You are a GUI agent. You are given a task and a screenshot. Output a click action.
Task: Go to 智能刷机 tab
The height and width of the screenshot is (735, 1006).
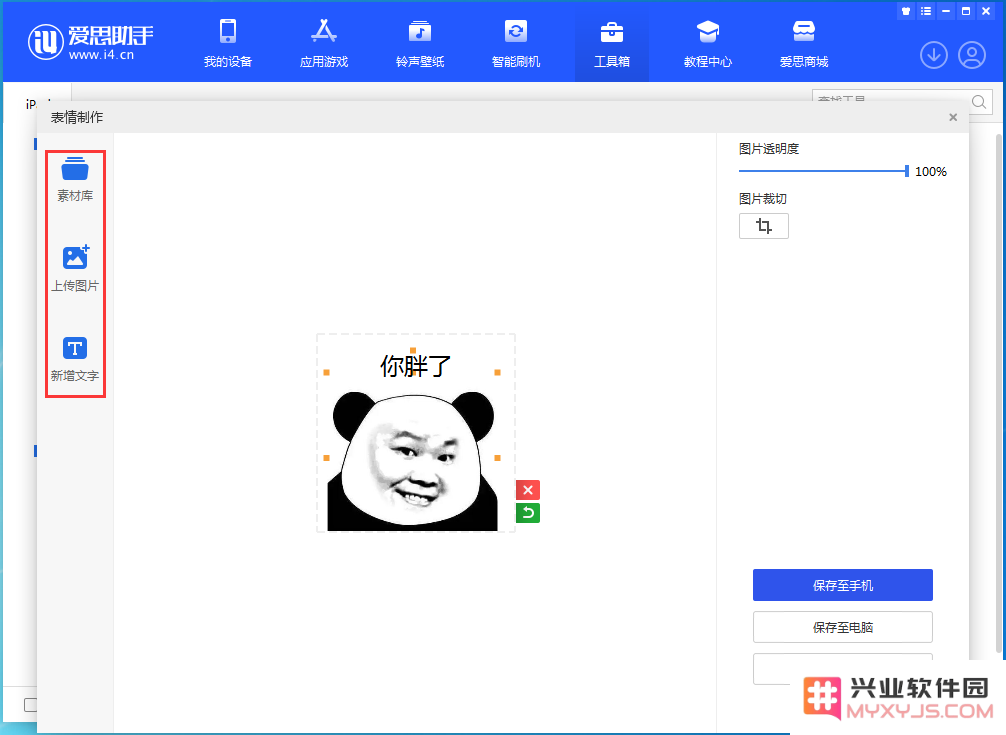(516, 43)
